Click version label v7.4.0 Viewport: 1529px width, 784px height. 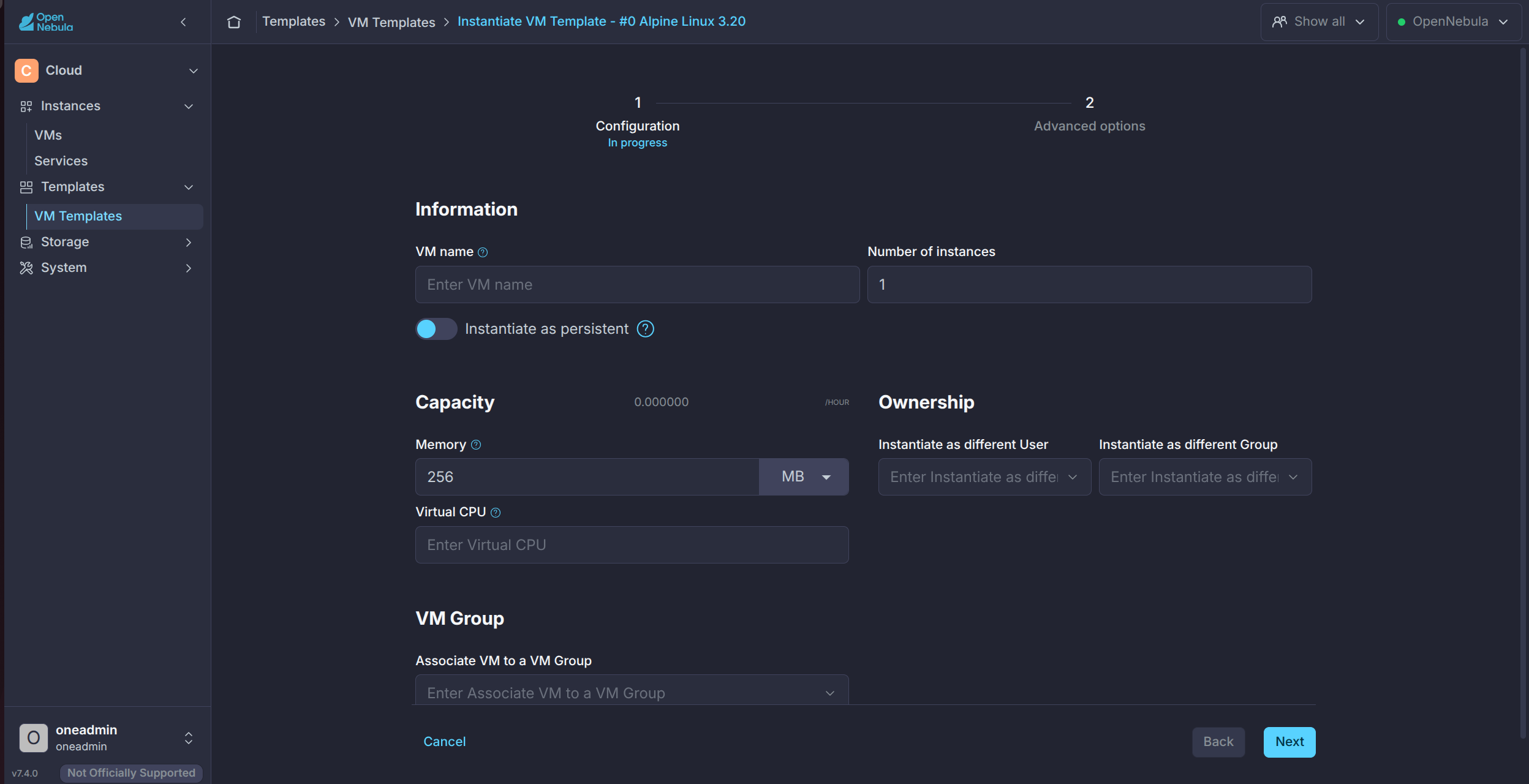(25, 774)
